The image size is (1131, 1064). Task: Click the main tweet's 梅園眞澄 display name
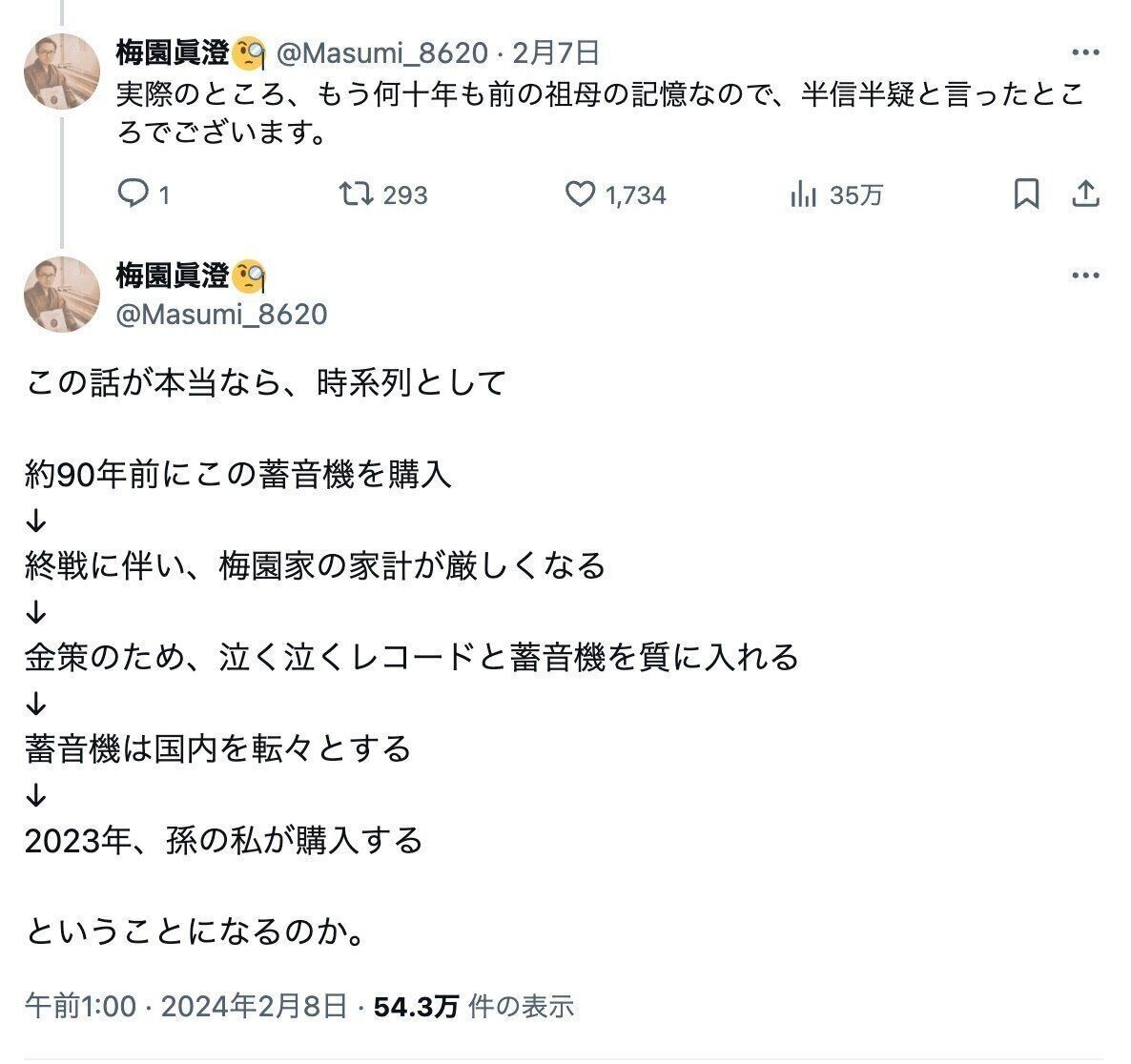pos(172,276)
